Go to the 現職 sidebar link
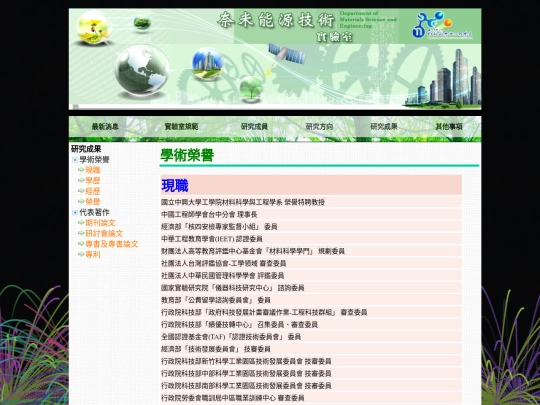Image resolution: width=540 pixels, height=405 pixels. pos(93,170)
